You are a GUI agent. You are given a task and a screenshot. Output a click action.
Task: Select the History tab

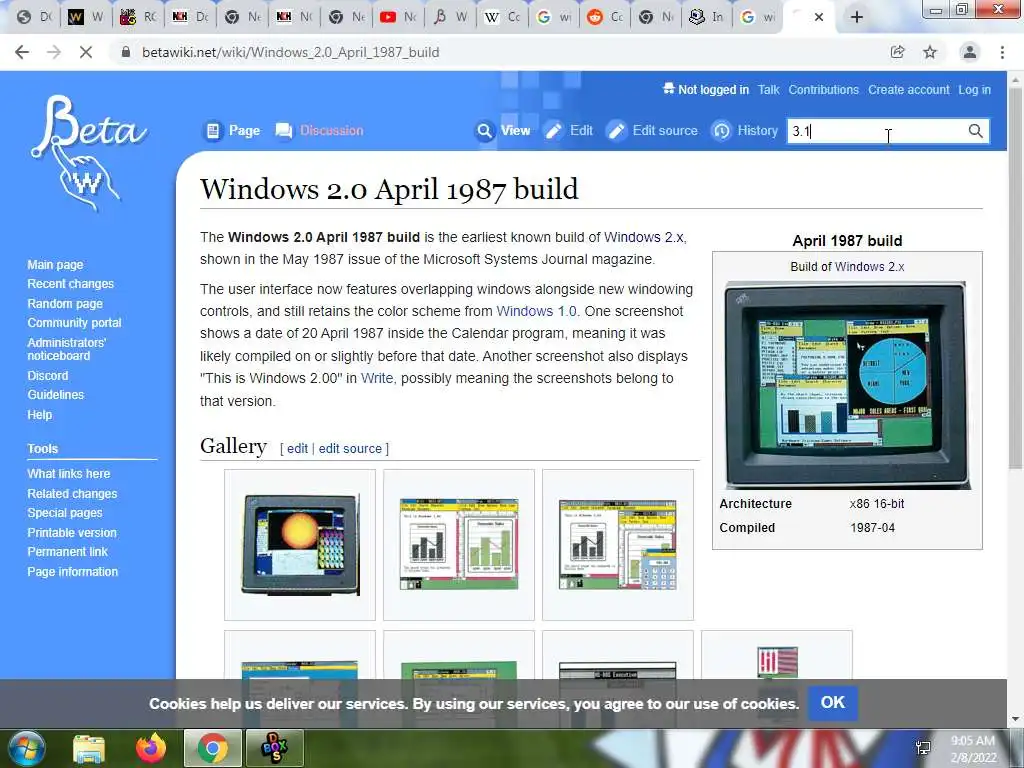coord(758,131)
